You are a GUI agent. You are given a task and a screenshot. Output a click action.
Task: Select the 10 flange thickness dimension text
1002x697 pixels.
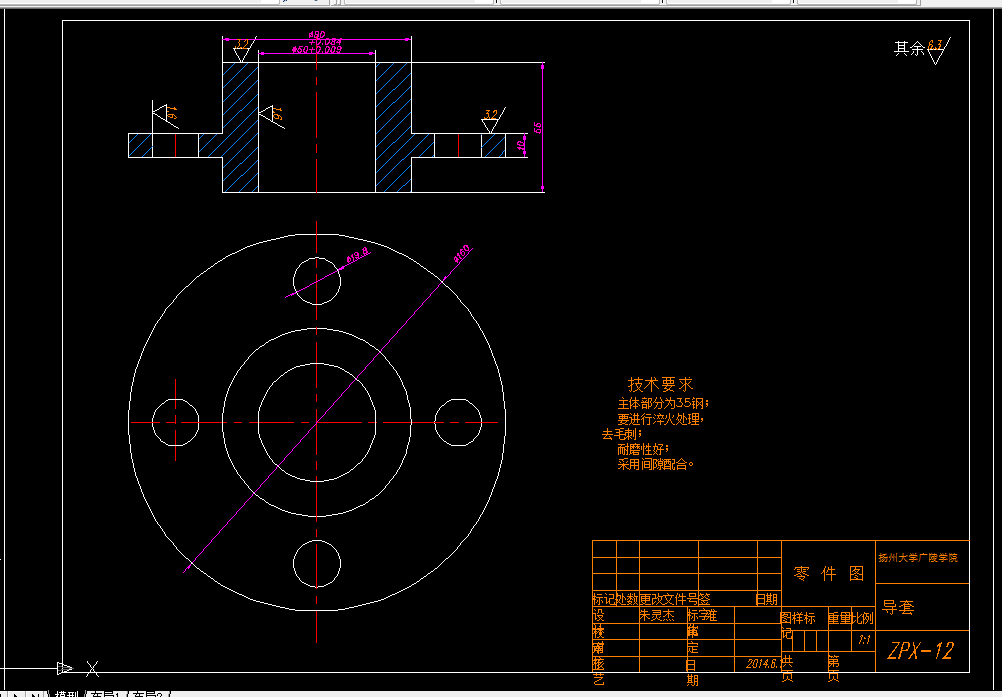(x=521, y=146)
